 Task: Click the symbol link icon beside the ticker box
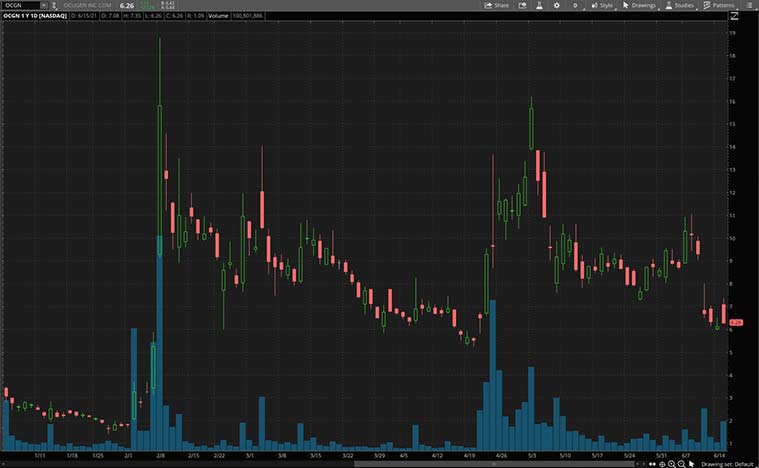pyautogui.click(x=54, y=5)
